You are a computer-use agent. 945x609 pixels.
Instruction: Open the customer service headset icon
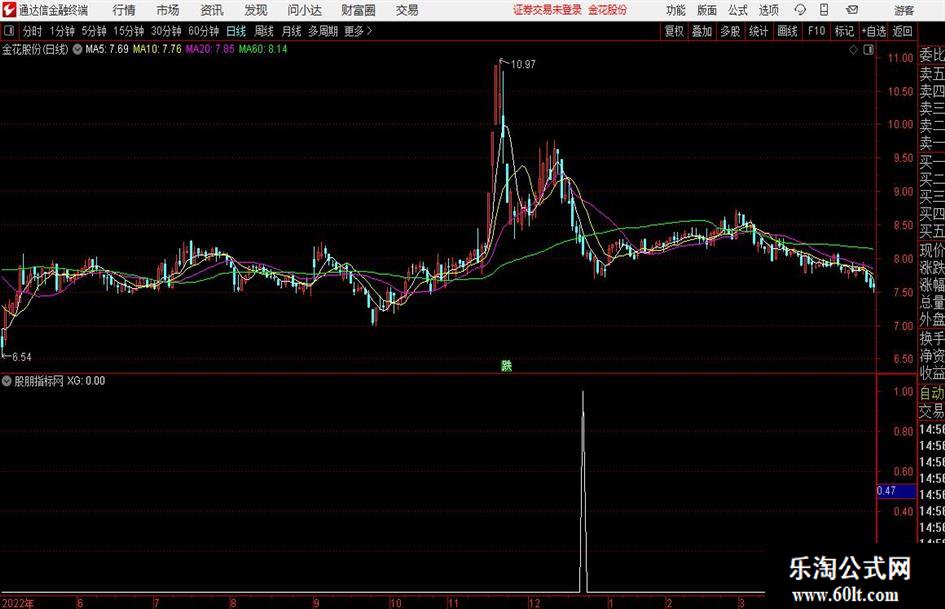(800, 10)
